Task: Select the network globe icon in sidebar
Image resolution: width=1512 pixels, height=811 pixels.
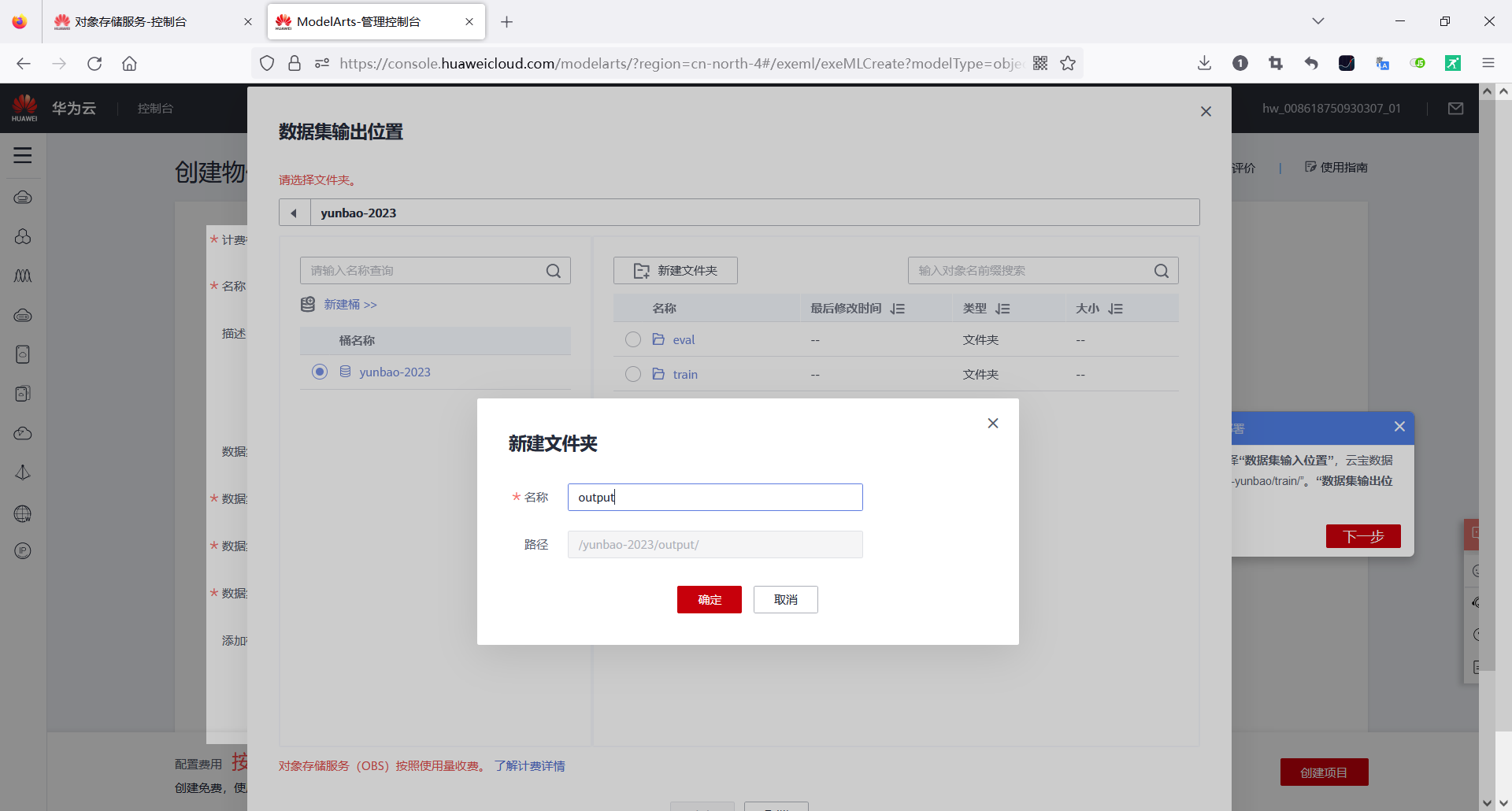Action: [23, 513]
